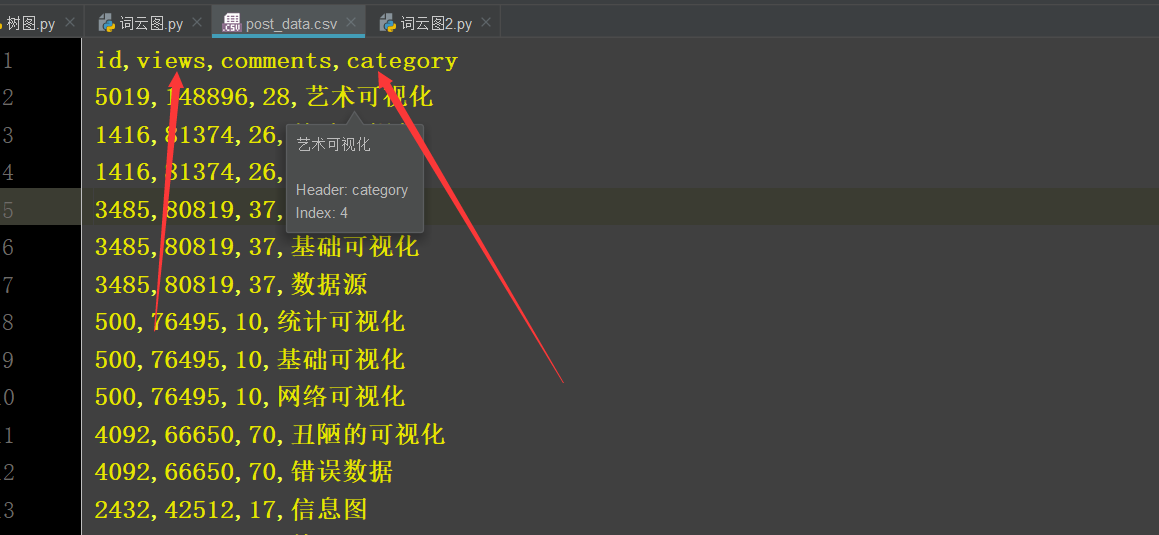This screenshot has height=535, width=1159.
Task: Click views value 66650 in the 丑陋的可视化 row
Action: point(198,435)
